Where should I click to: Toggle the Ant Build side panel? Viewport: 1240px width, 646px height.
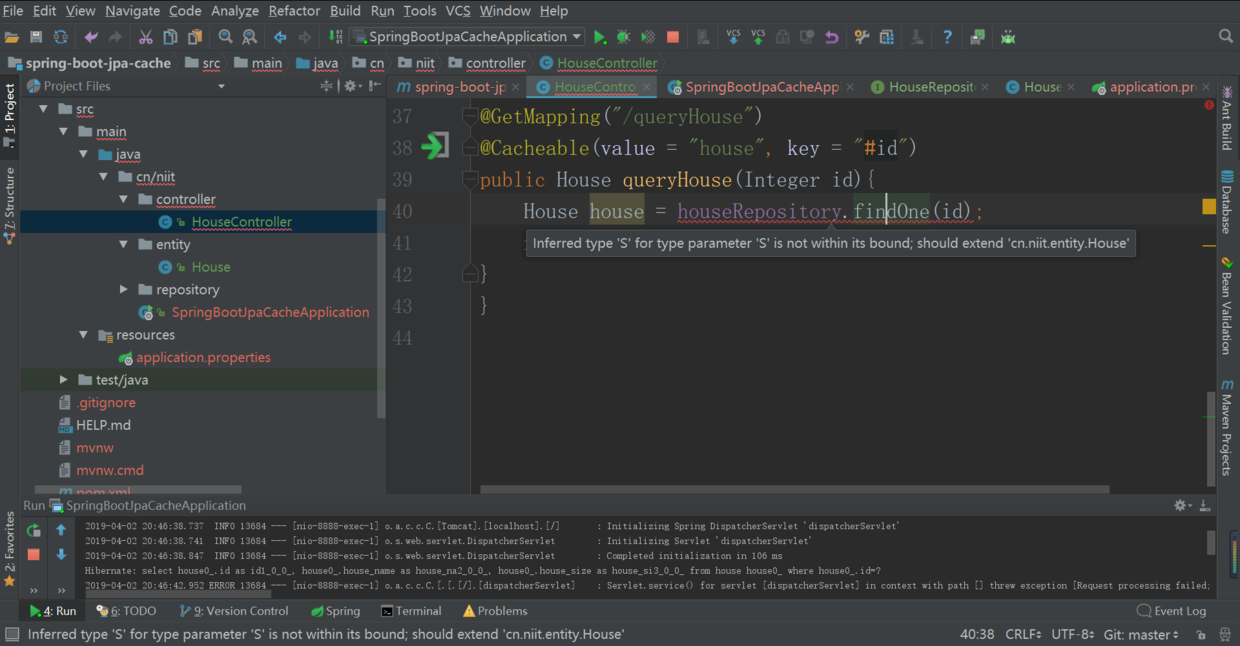[1227, 117]
